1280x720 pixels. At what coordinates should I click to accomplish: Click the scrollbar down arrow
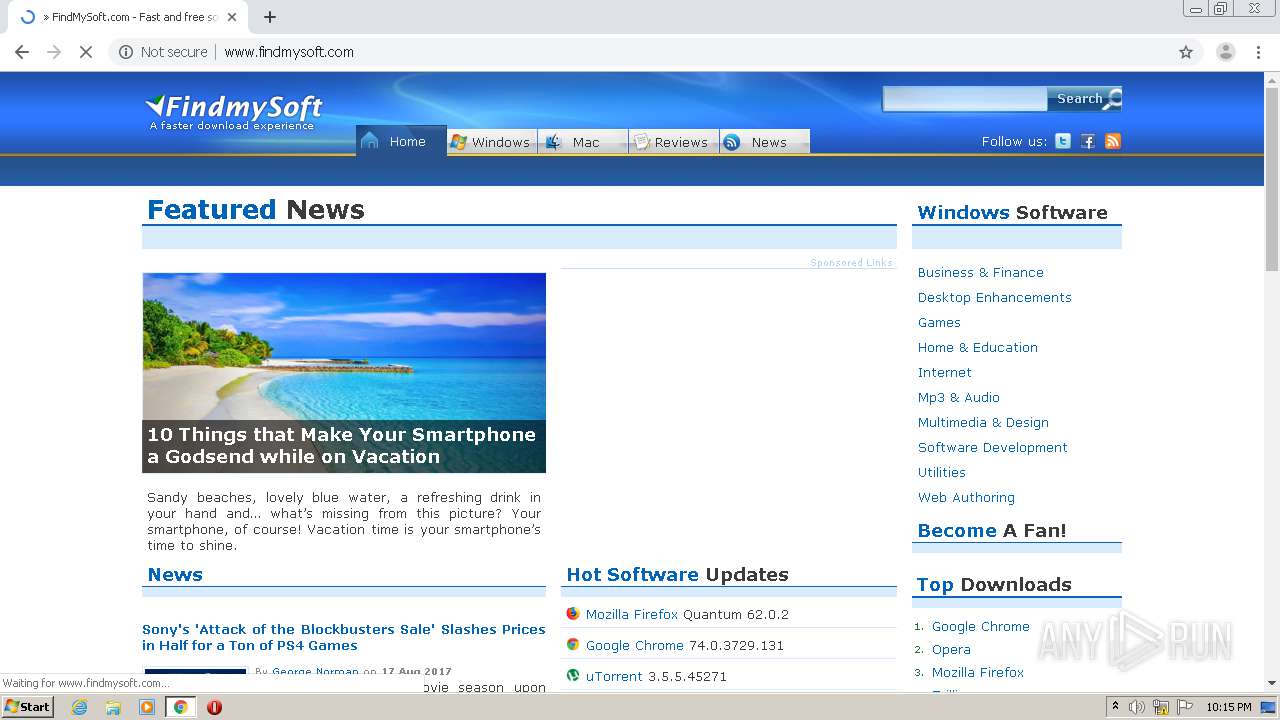point(1272,684)
